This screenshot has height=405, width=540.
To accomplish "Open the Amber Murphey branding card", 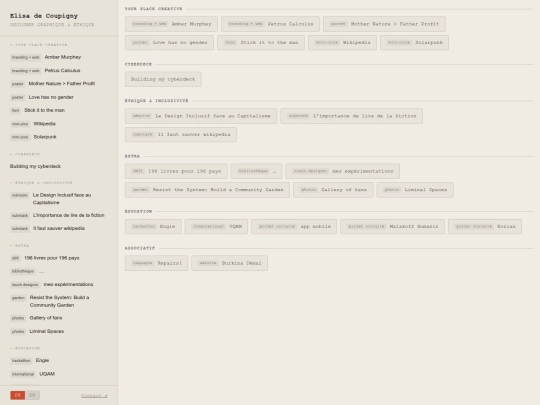I will coord(171,24).
